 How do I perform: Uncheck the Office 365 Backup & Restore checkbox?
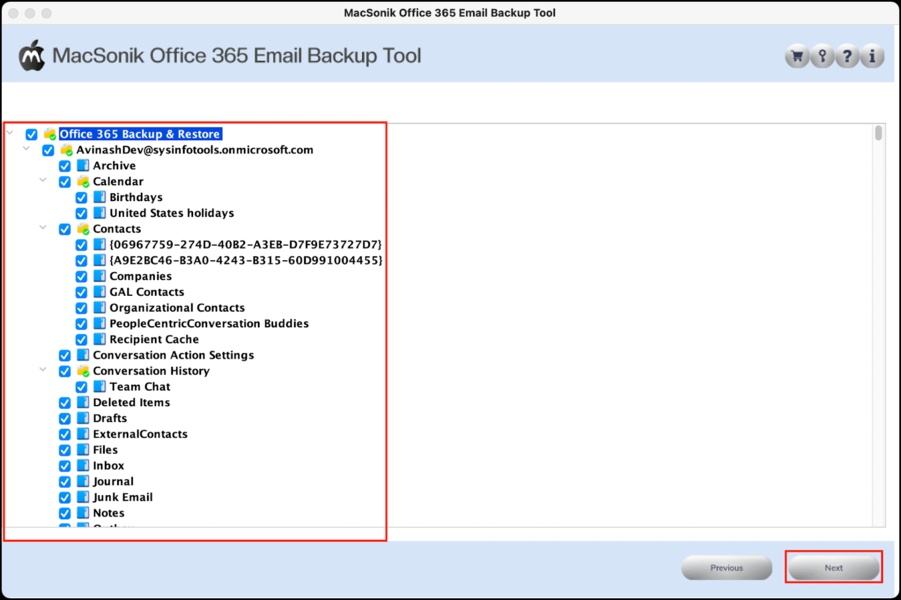tap(32, 134)
